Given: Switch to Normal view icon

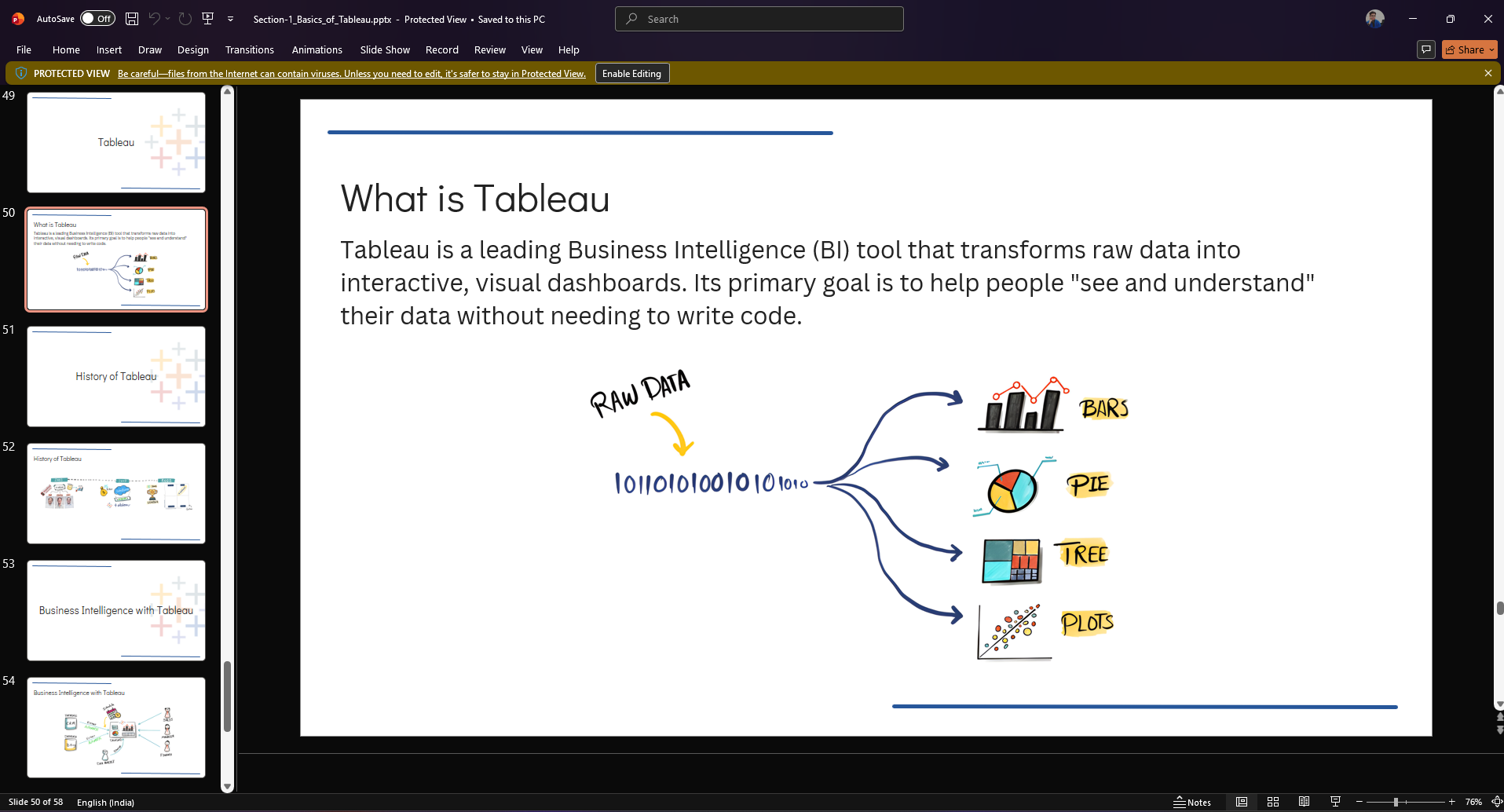Looking at the screenshot, I should click(x=1242, y=802).
